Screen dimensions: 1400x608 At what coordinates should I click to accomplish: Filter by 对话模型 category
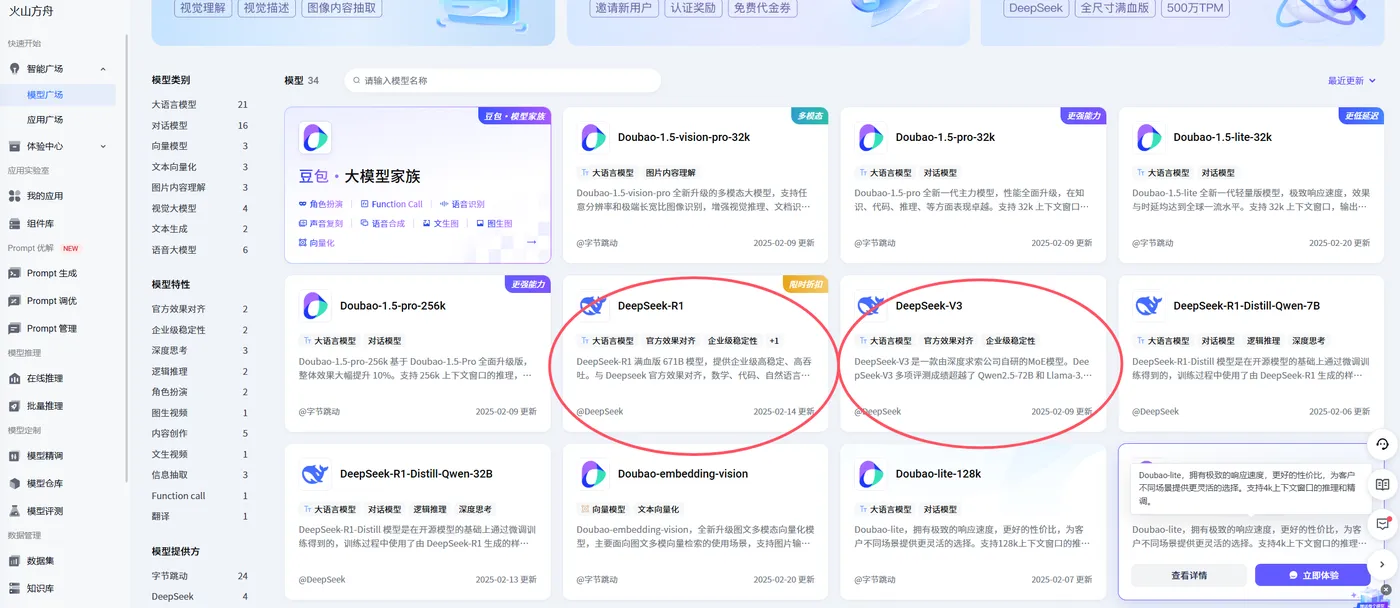(169, 125)
